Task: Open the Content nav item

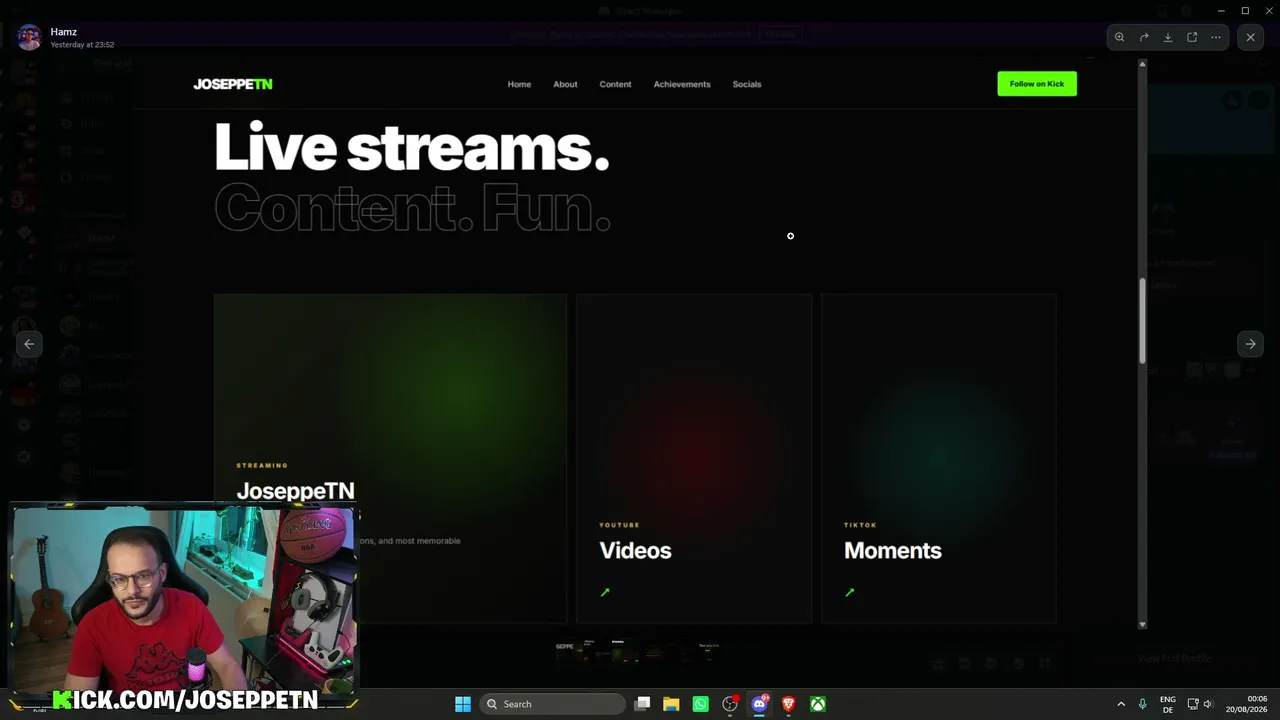Action: [x=615, y=84]
